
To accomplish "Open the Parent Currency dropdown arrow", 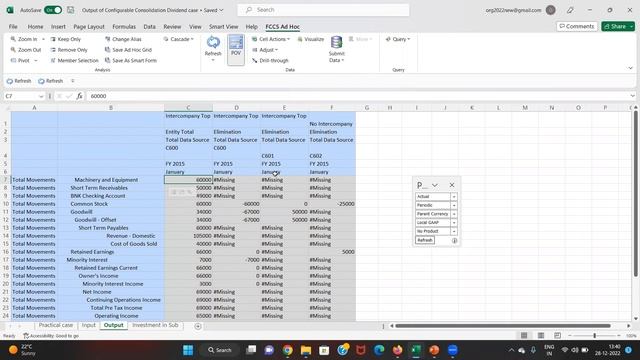I will [x=454, y=214].
